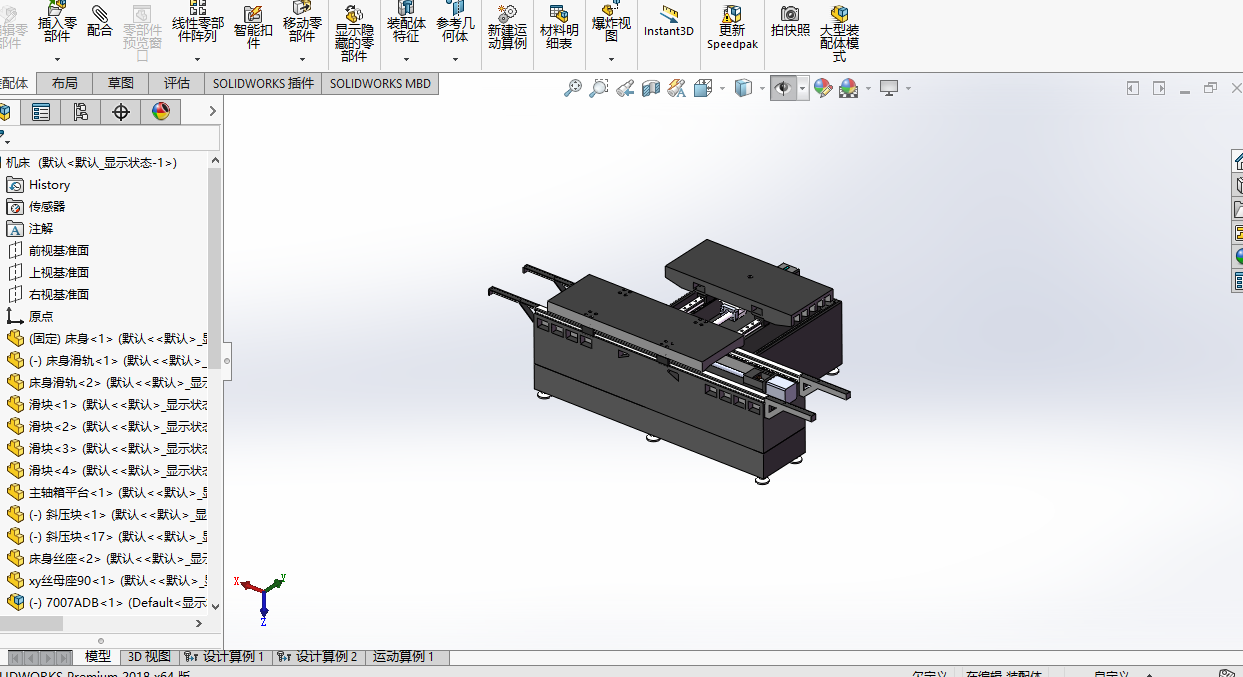The width and height of the screenshot is (1243, 677).
Task: Click the 插入零部件 (Insert Components) tool
Action: click(57, 22)
